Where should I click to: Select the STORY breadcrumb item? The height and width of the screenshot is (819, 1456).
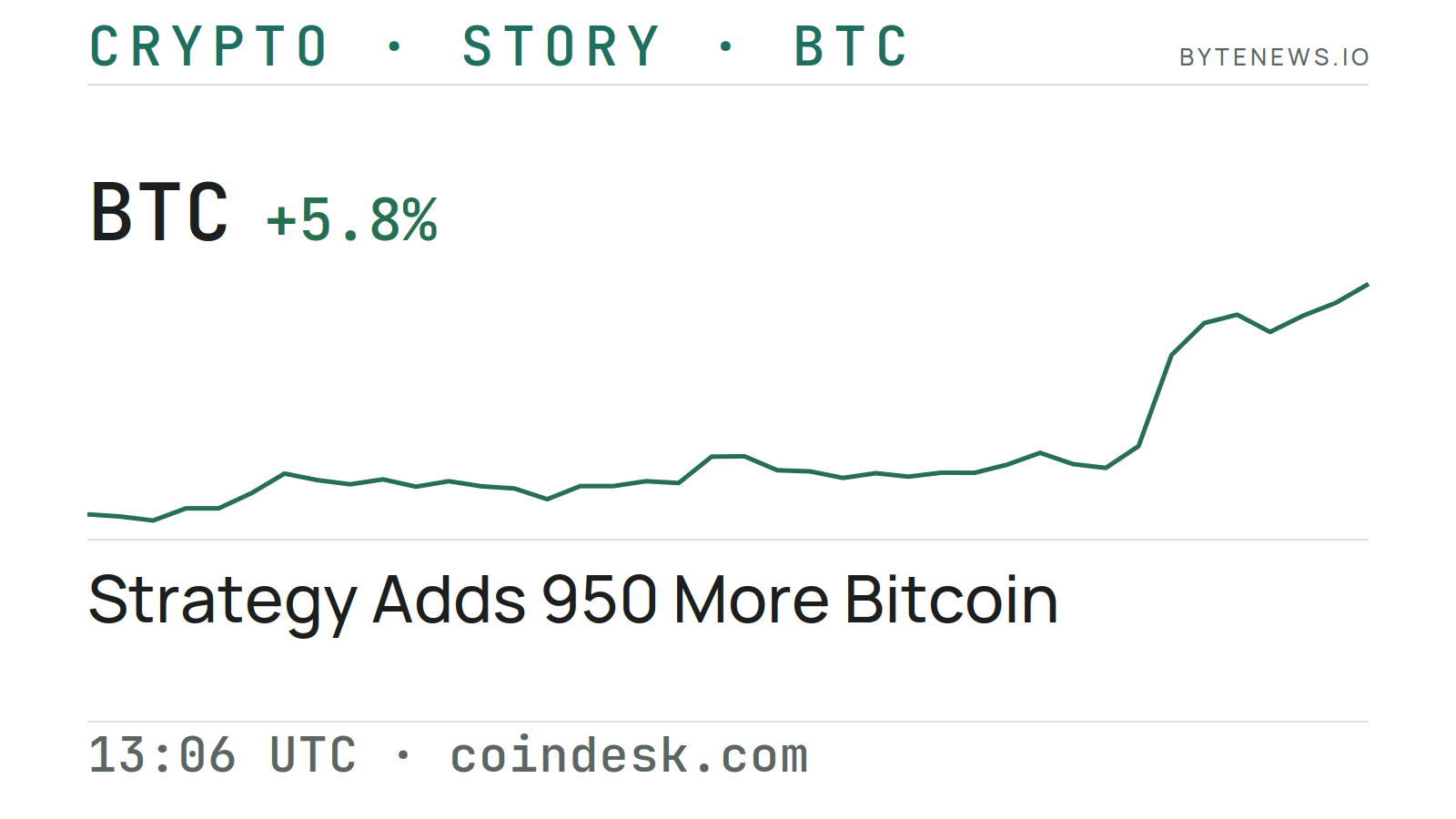coord(561,46)
